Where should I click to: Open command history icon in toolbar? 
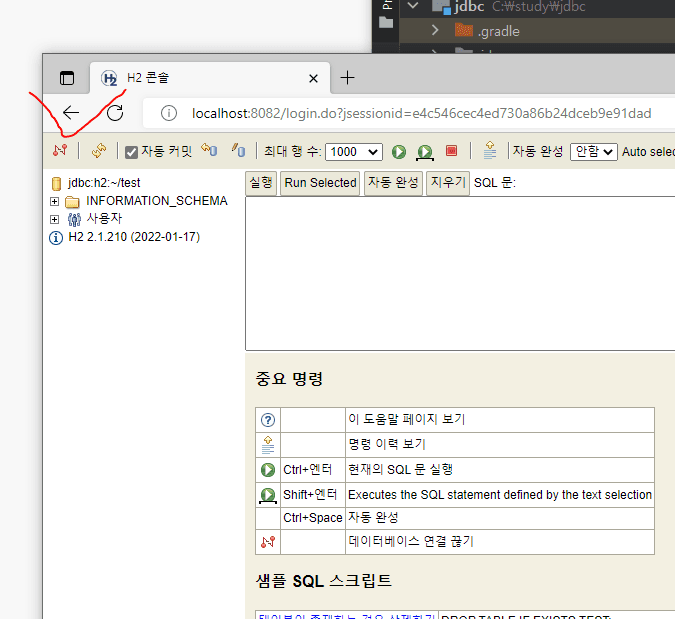coord(489,151)
